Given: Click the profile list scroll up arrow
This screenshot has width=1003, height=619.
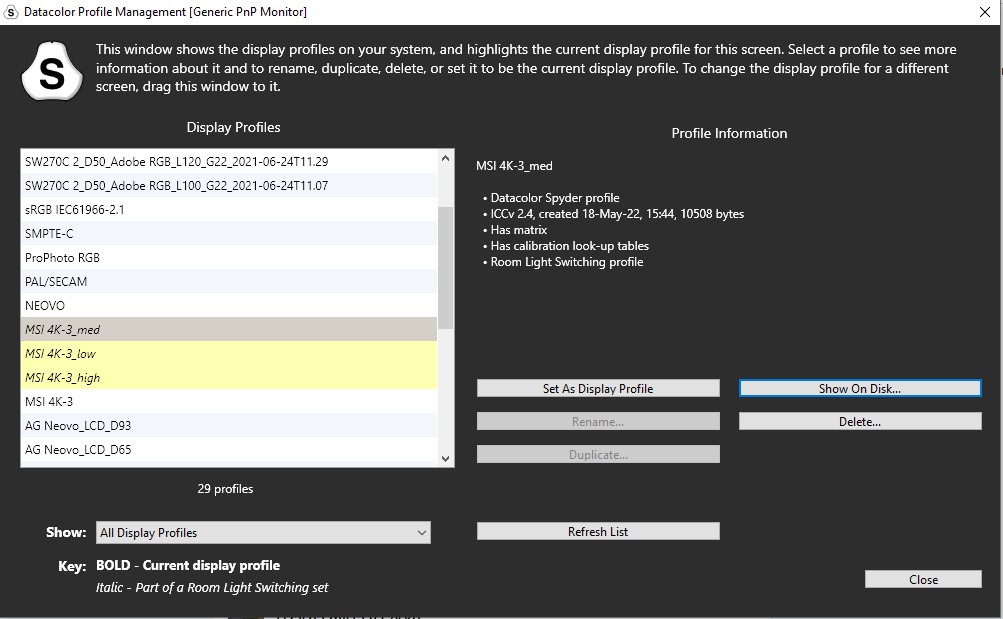Looking at the screenshot, I should click(x=446, y=158).
